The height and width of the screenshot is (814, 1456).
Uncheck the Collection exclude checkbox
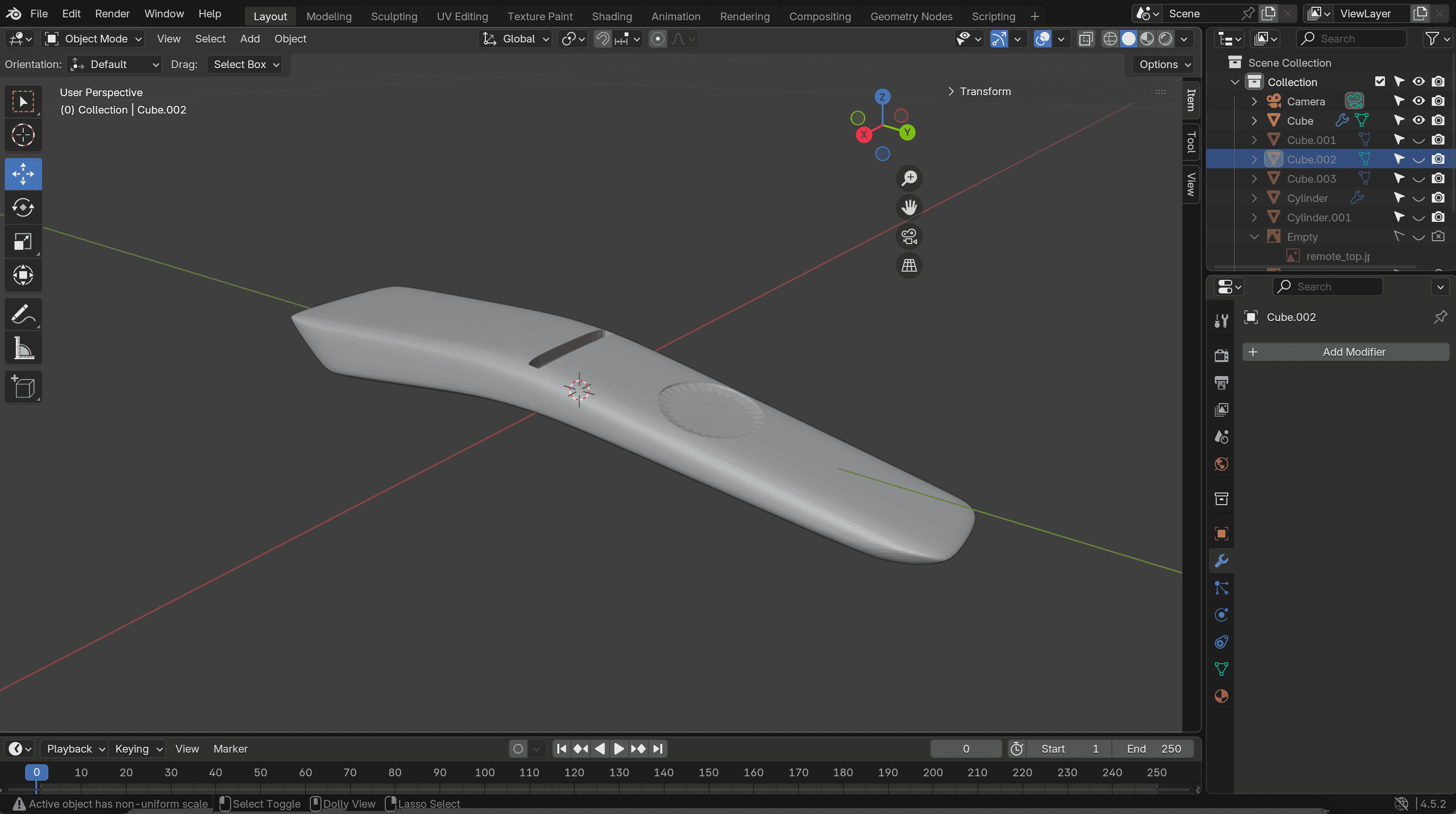pyautogui.click(x=1380, y=81)
